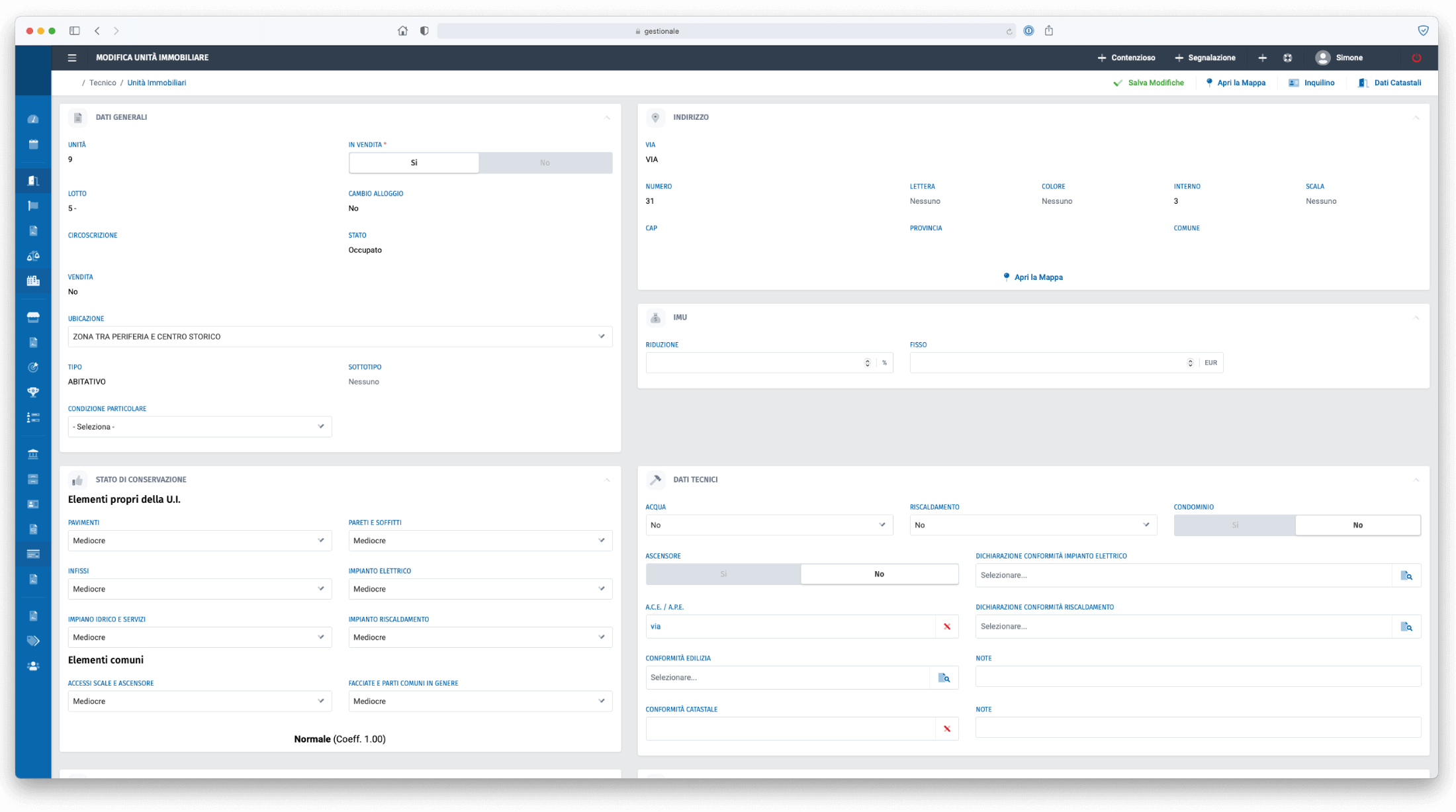Open Condizione Particolare dropdown
The width and height of the screenshot is (1456, 812).
199,426
